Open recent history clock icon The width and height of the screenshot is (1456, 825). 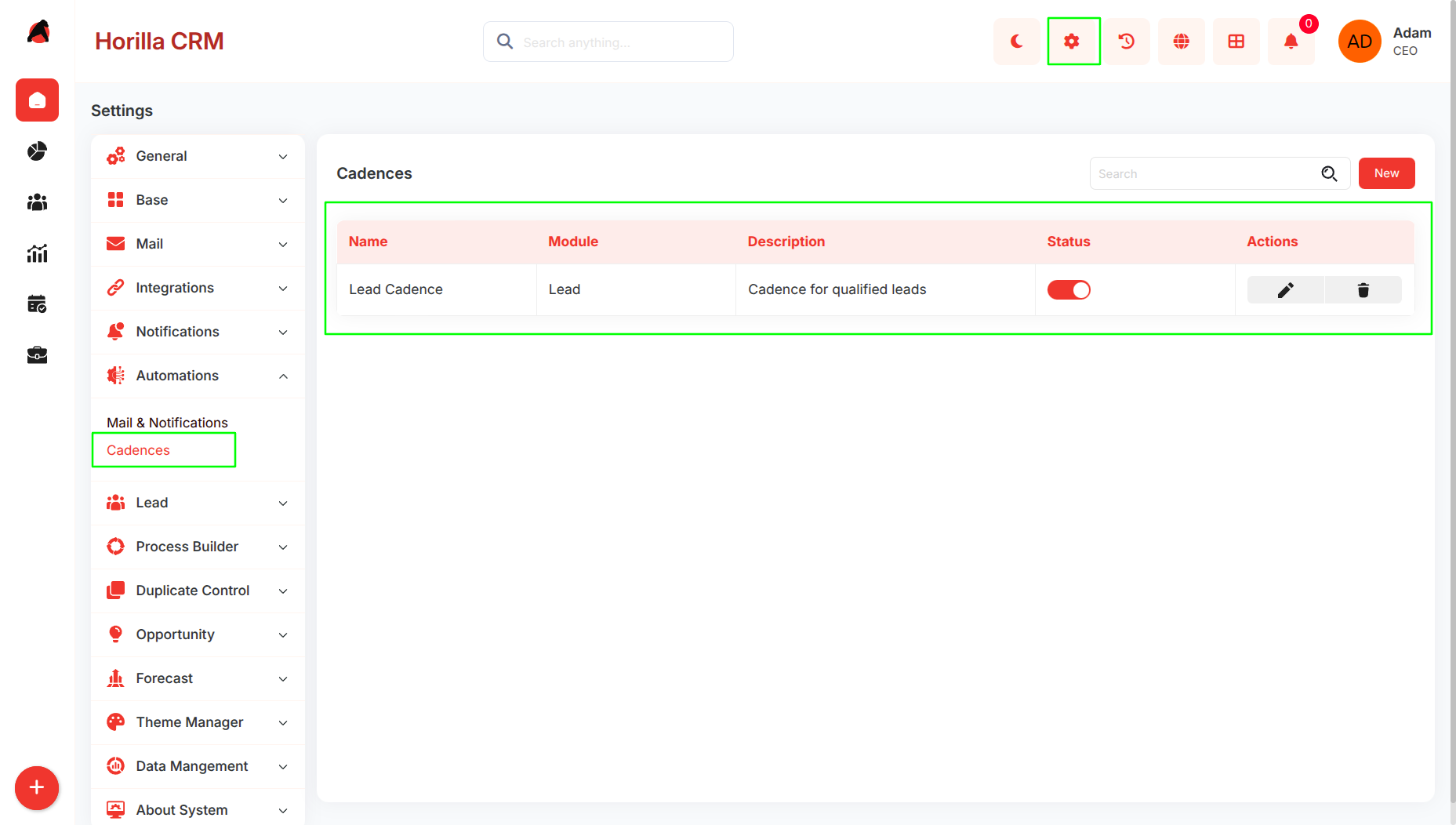point(1127,42)
